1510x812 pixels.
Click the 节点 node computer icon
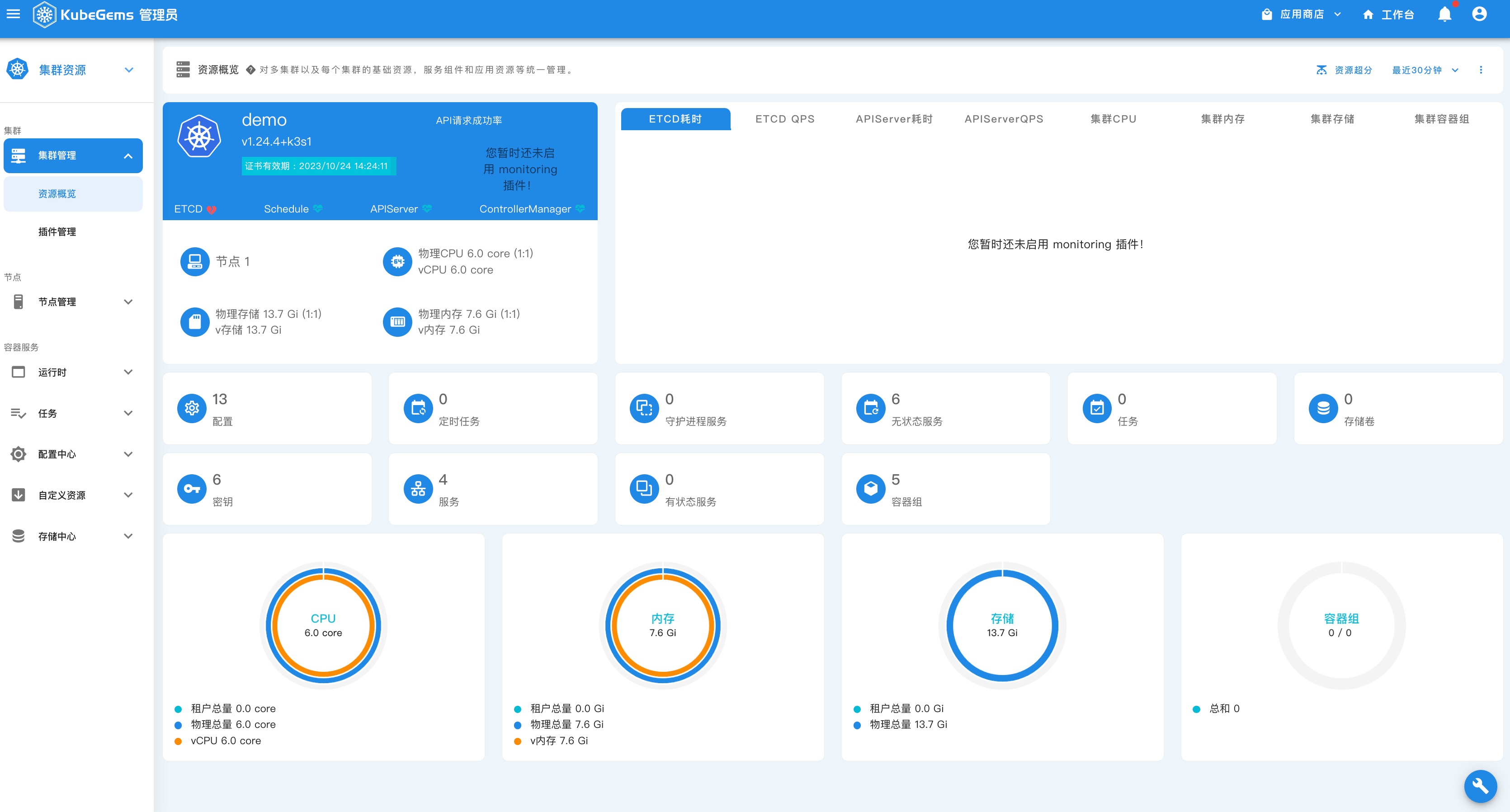coord(194,261)
